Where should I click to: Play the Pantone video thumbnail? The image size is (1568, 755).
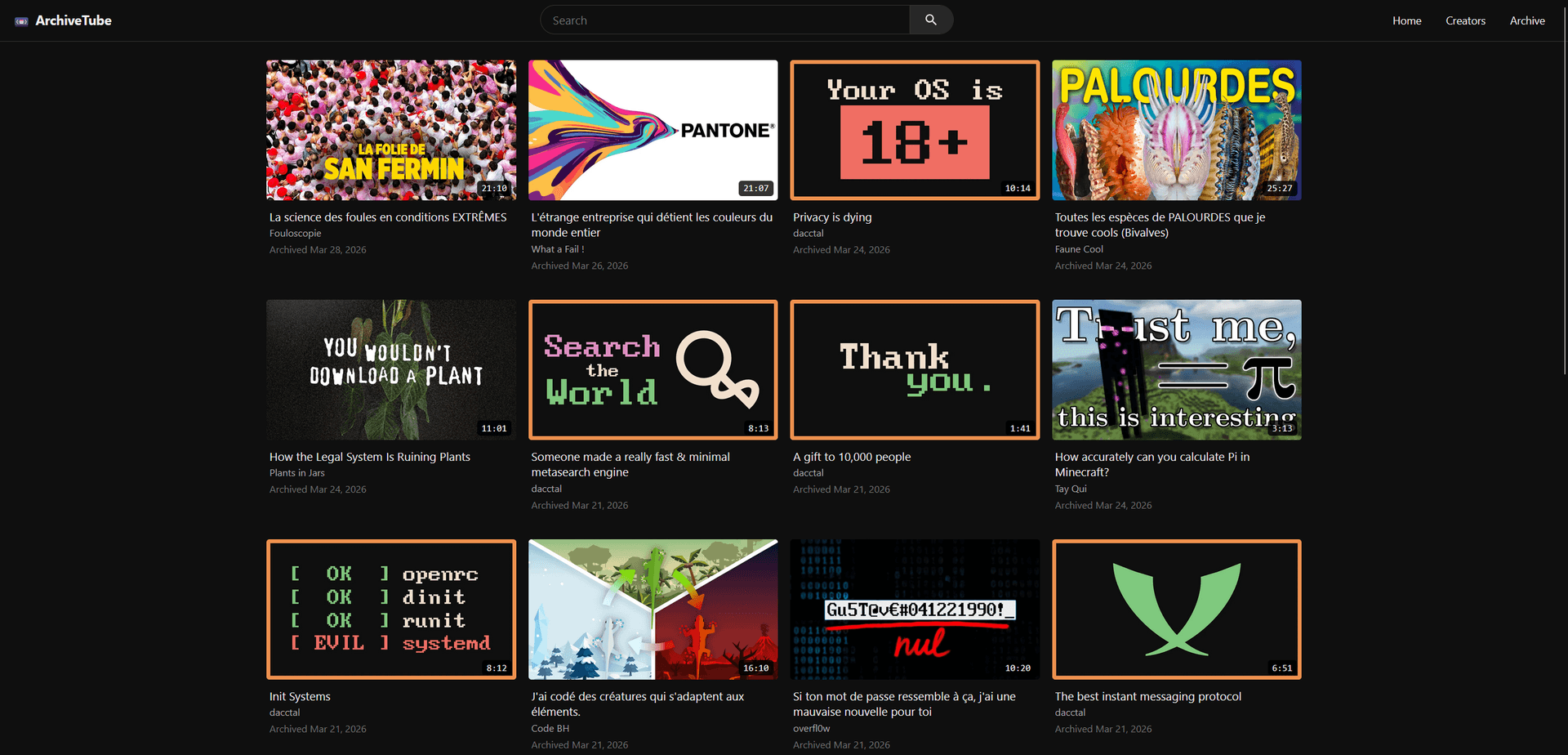653,130
